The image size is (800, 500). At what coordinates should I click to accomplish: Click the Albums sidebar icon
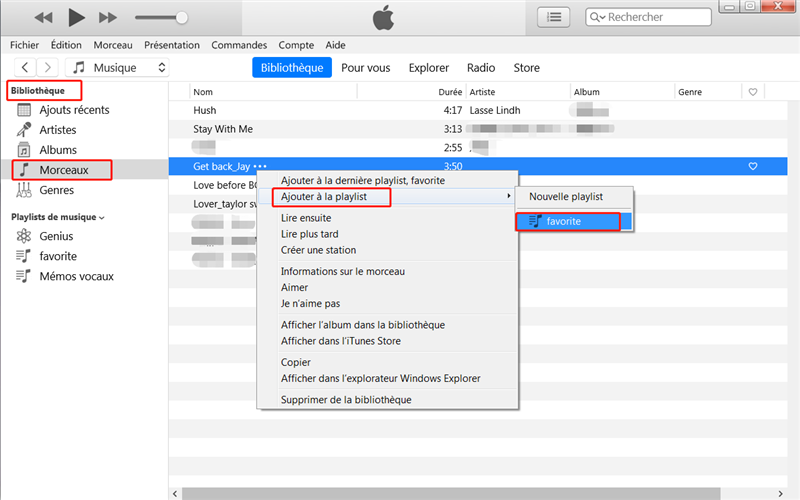click(24, 150)
